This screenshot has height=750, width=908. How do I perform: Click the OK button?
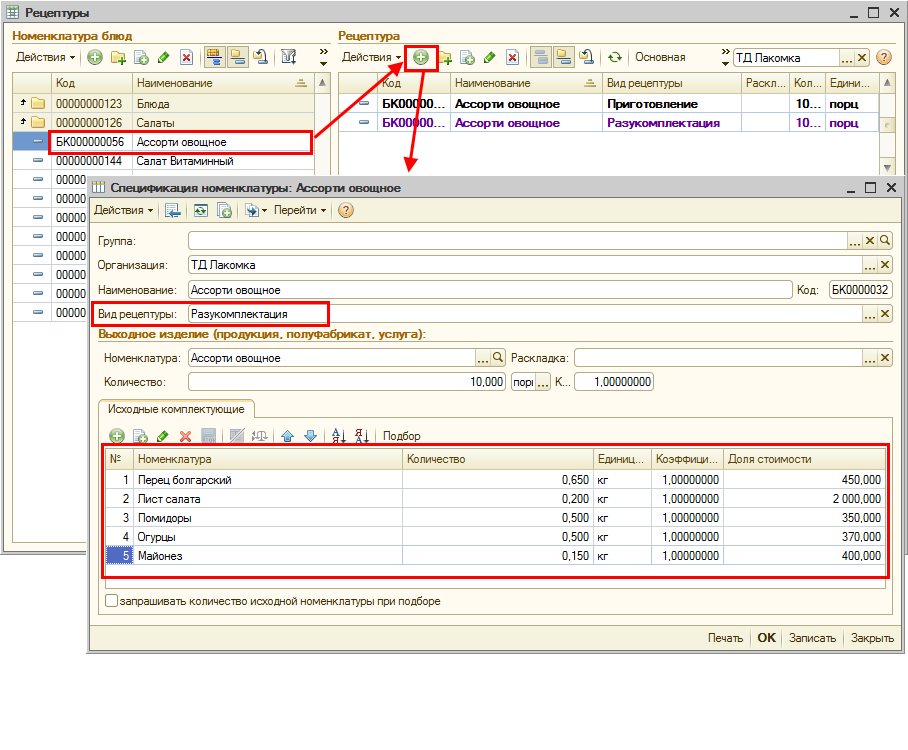pyautogui.click(x=766, y=638)
